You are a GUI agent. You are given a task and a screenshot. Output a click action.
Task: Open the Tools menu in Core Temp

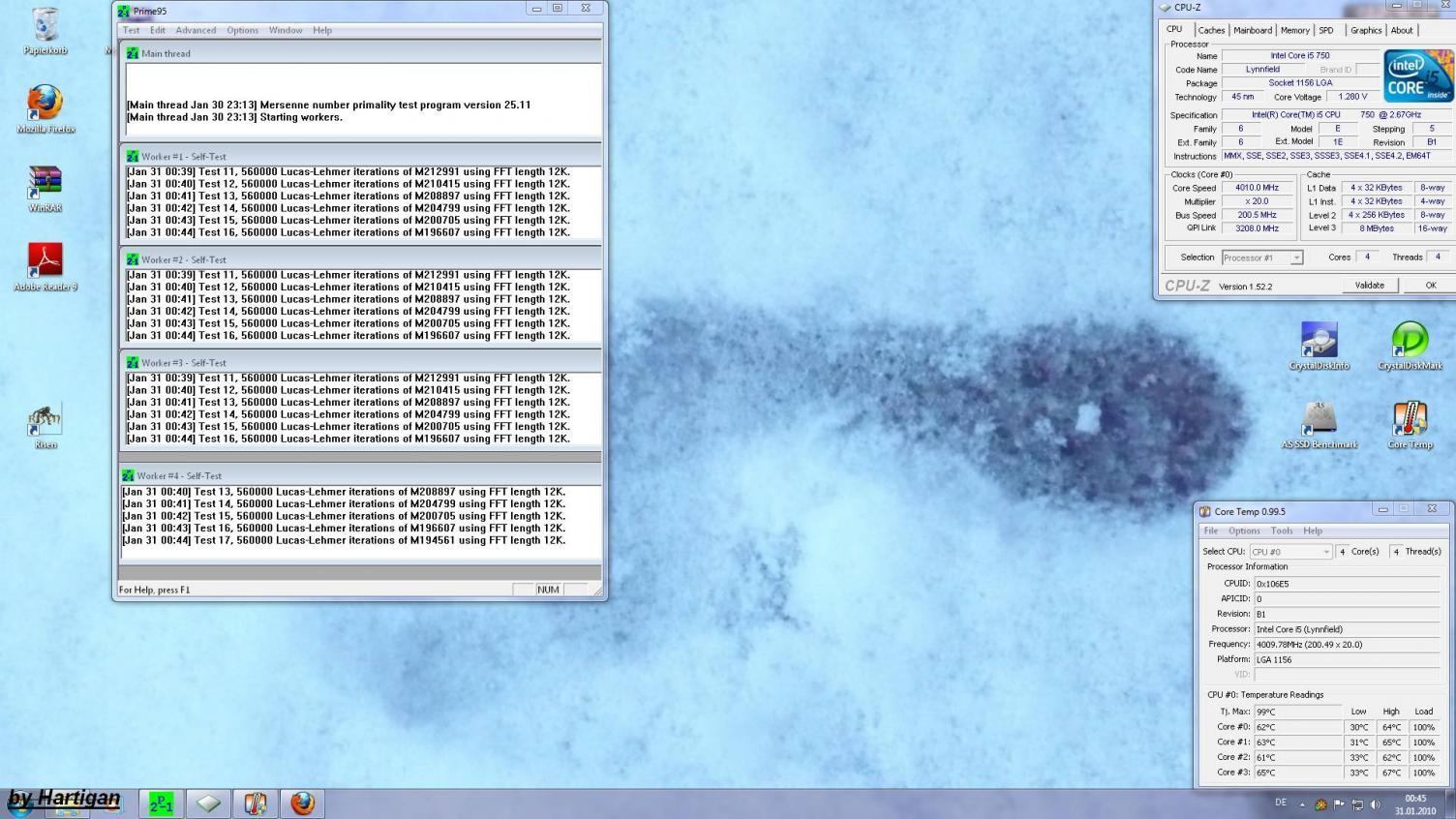[x=1281, y=531]
